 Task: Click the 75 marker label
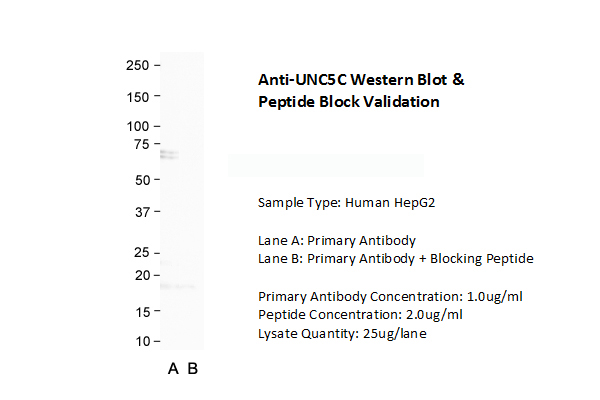coord(140,144)
